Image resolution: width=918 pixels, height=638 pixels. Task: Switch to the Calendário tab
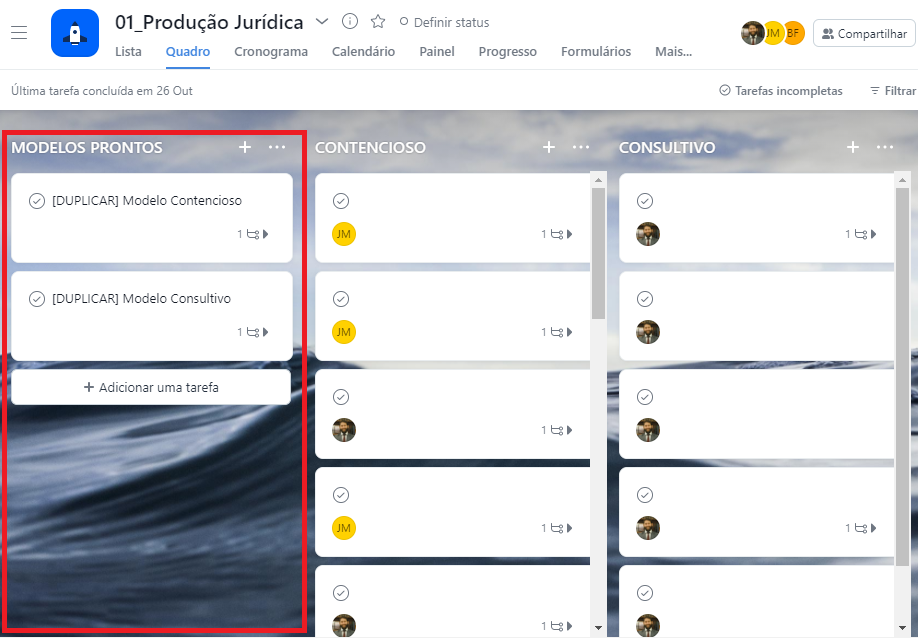(x=363, y=51)
